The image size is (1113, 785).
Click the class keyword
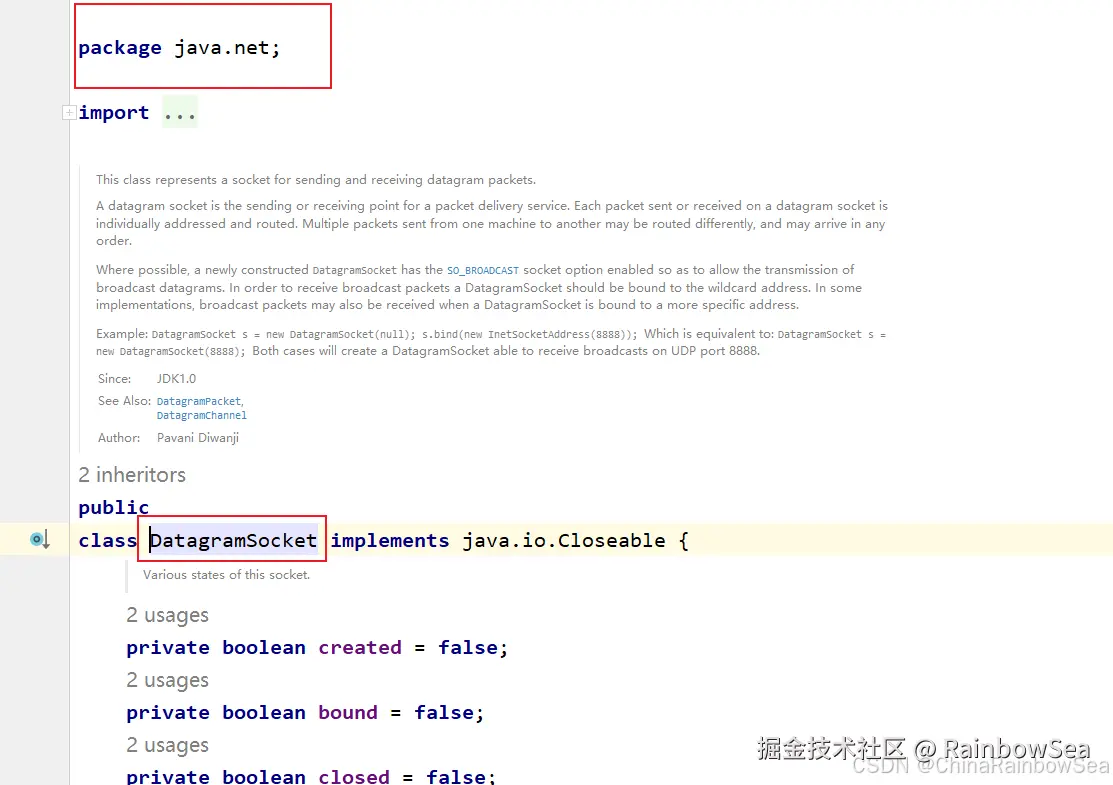tap(107, 540)
